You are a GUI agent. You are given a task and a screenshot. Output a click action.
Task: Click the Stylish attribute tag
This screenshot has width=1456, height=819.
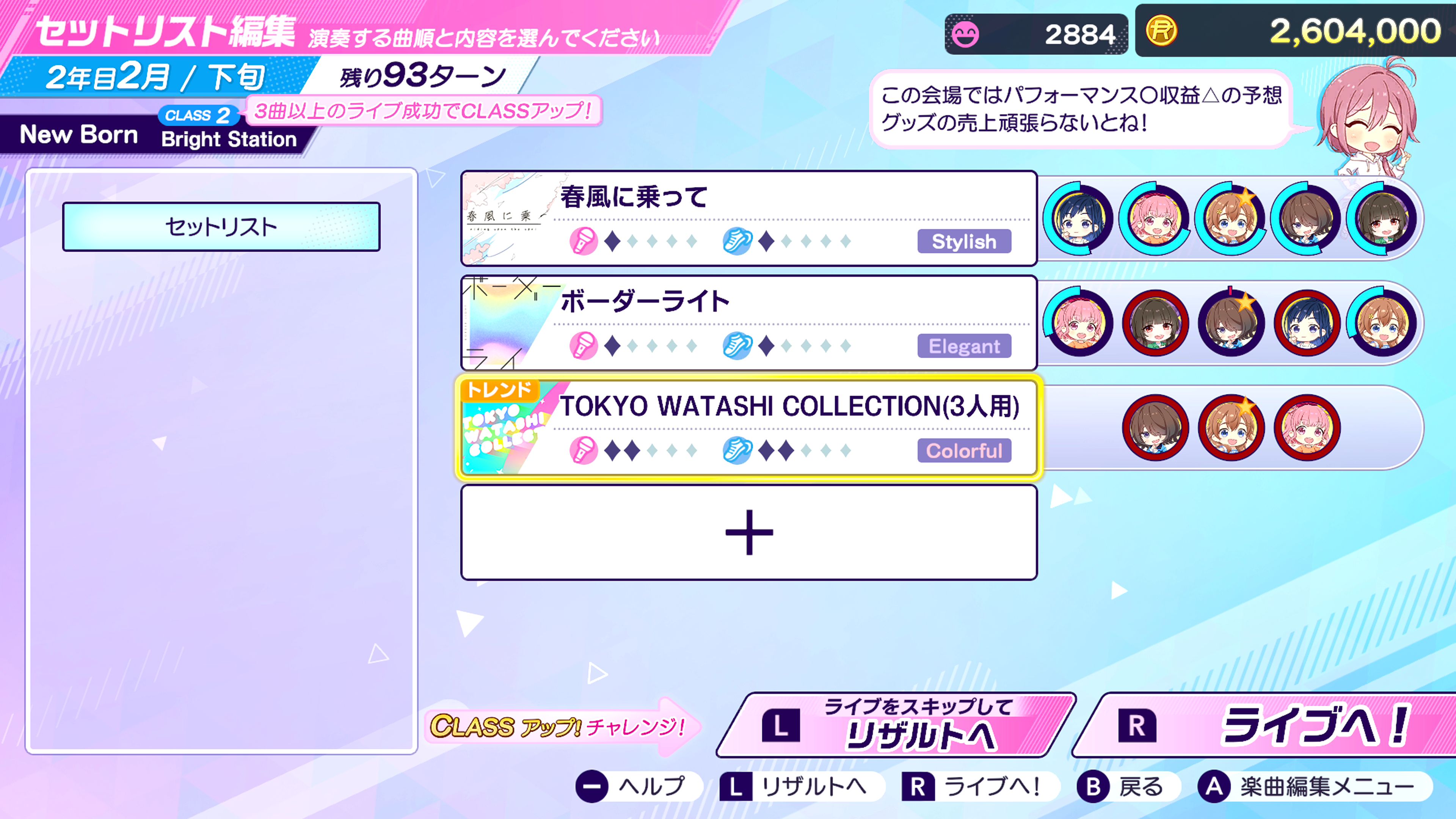coord(964,242)
